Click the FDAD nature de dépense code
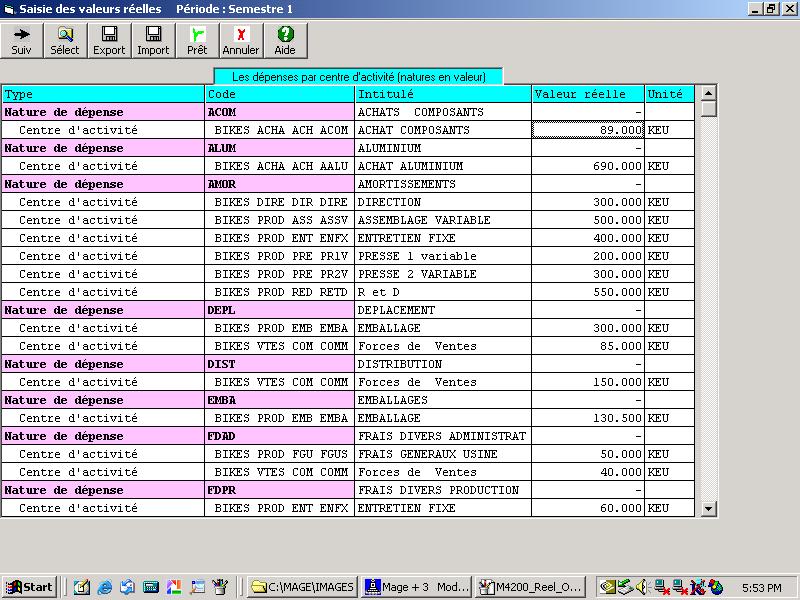Viewport: 800px width, 600px height. pos(280,436)
